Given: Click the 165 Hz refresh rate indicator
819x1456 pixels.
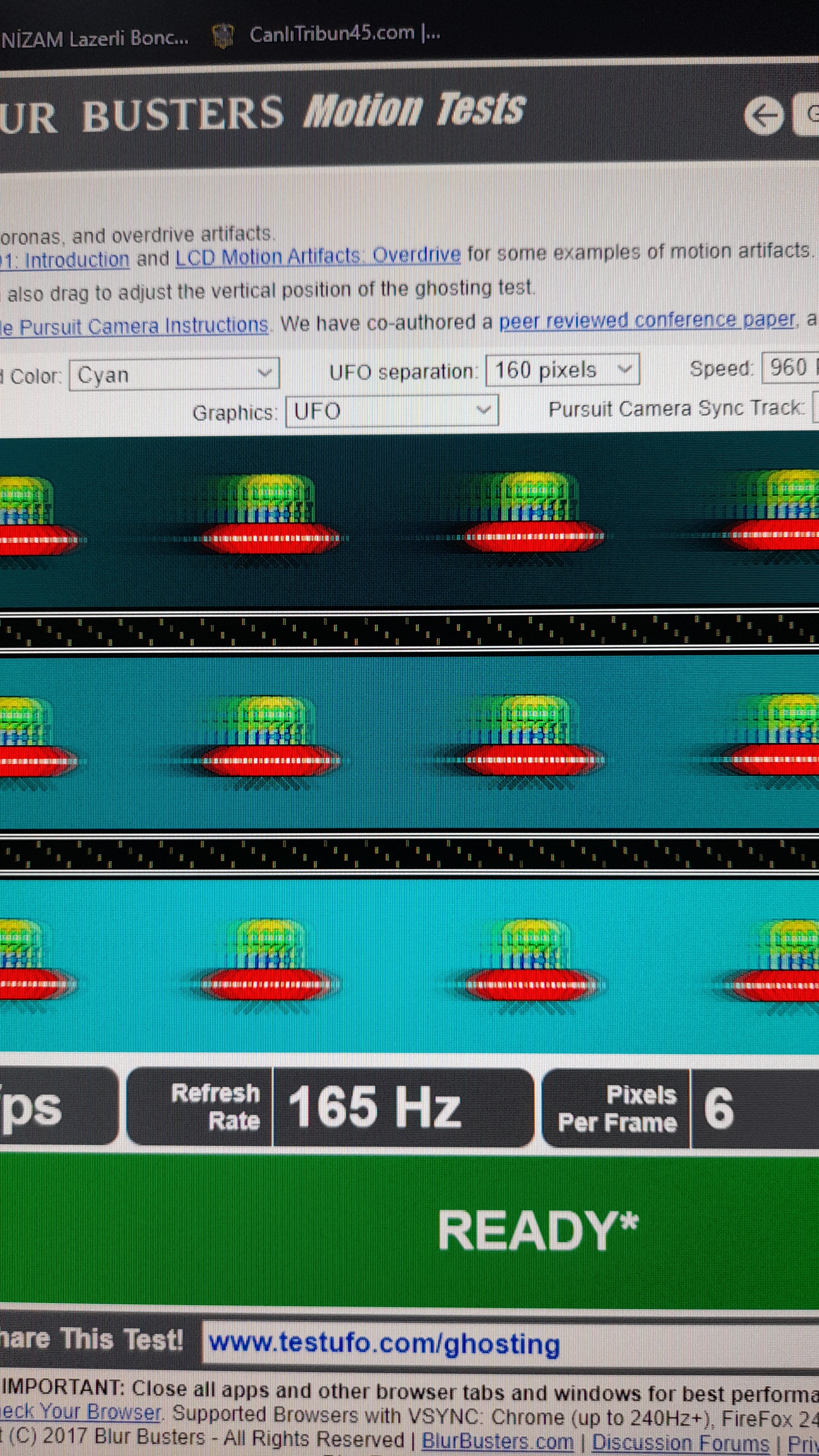Looking at the screenshot, I should [374, 1107].
